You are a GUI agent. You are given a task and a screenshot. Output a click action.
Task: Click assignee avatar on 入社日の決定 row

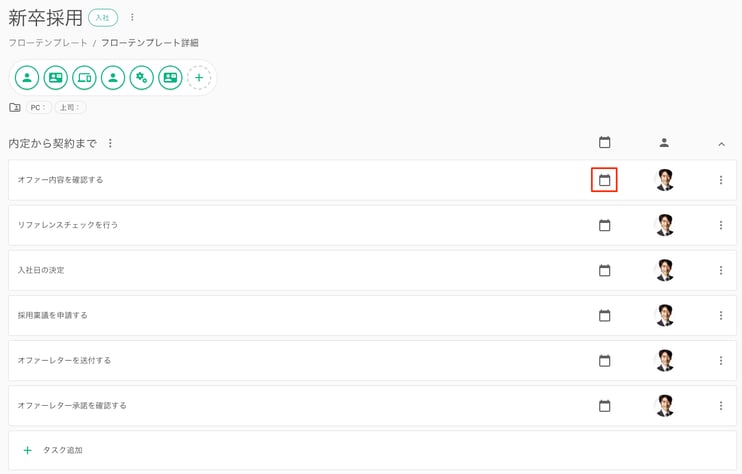tap(664, 270)
